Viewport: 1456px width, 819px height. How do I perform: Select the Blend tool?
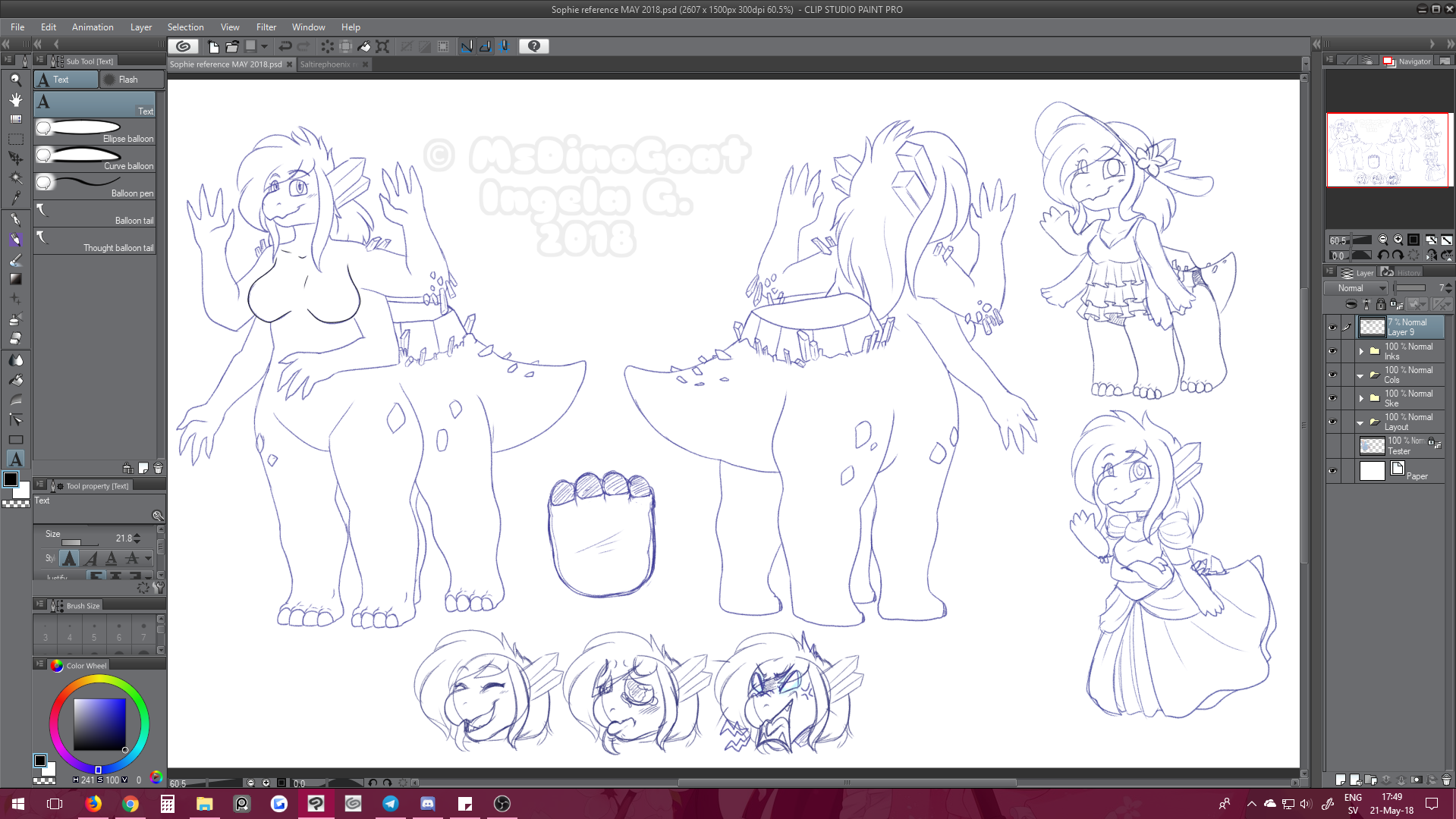[x=15, y=359]
